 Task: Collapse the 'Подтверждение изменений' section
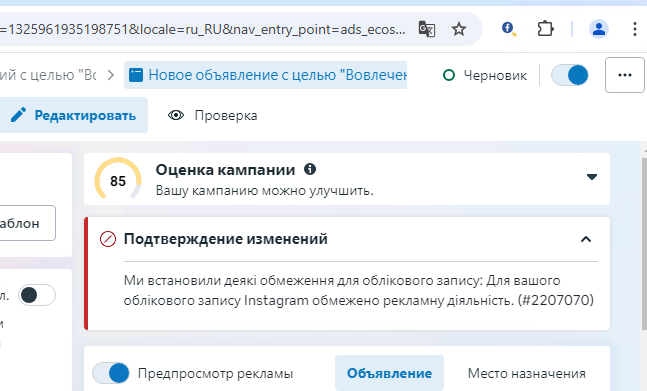pyautogui.click(x=586, y=239)
